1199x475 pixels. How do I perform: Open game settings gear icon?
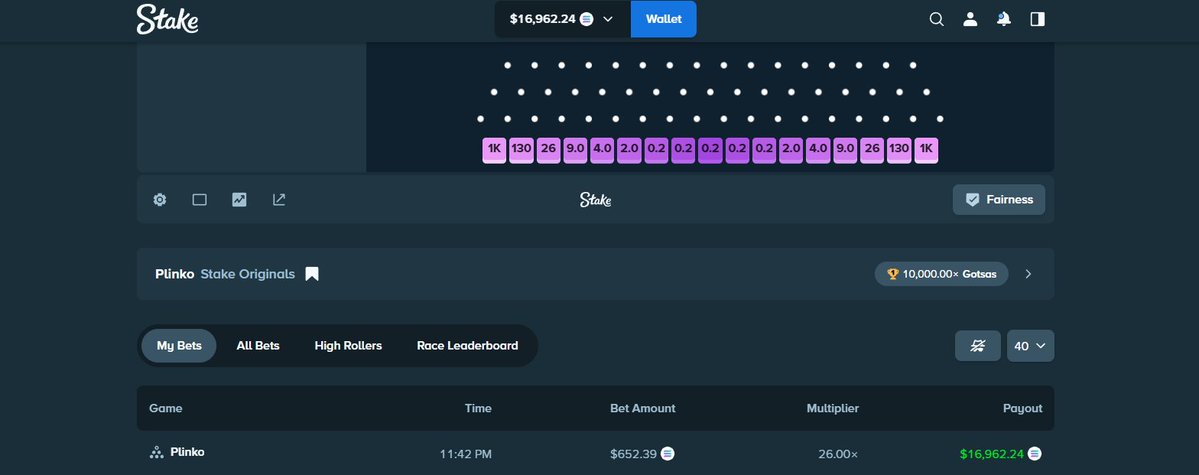click(x=159, y=200)
